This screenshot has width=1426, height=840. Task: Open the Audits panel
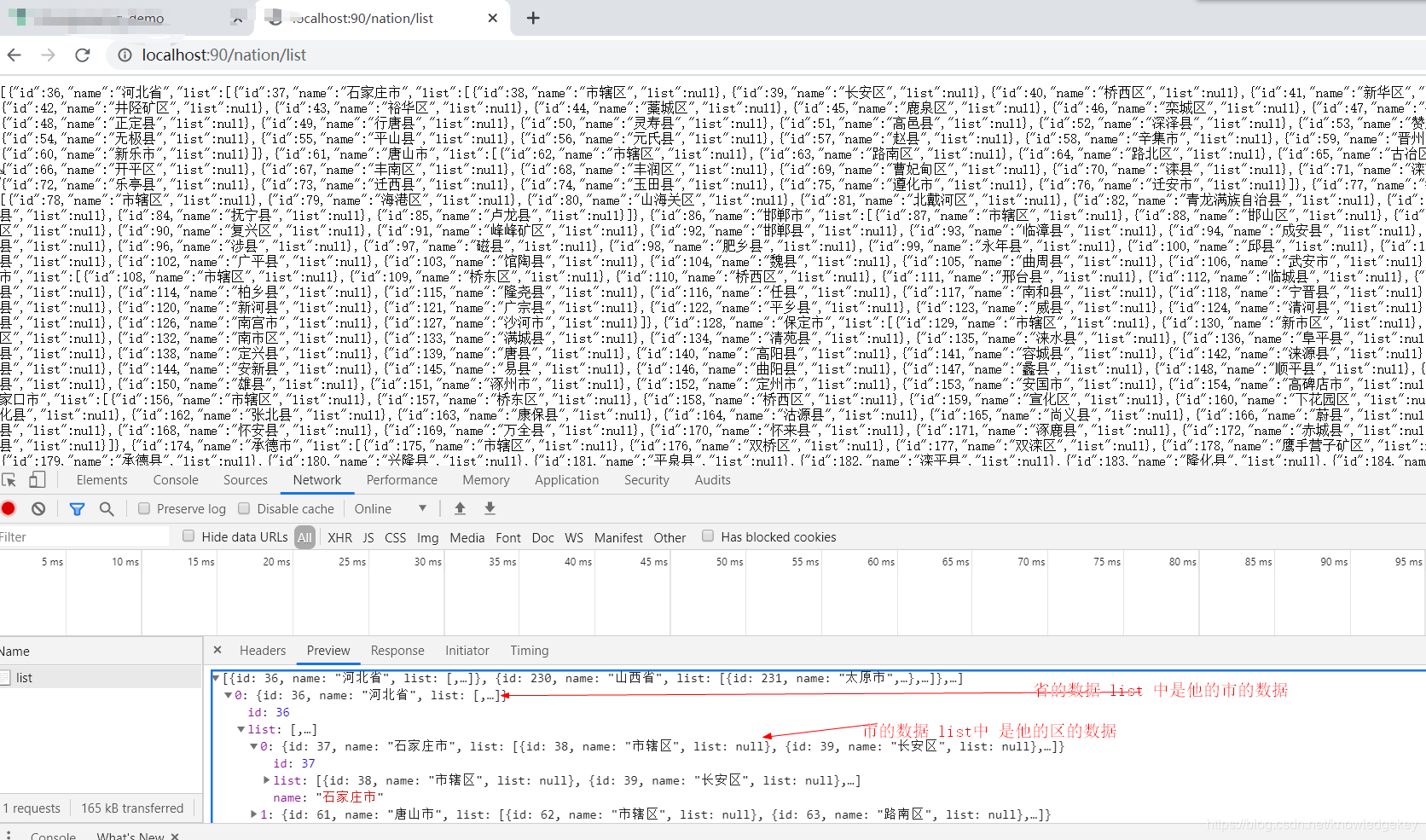[713, 480]
